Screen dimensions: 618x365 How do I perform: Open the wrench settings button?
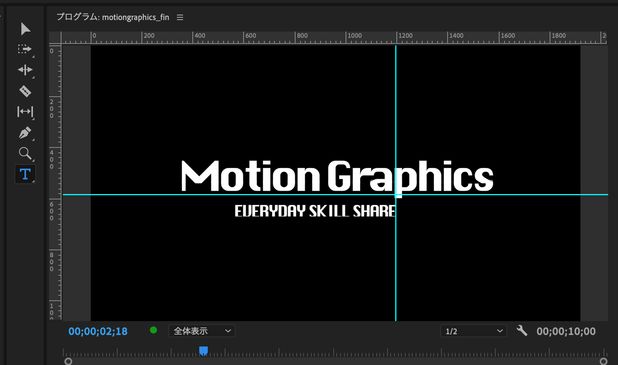tap(522, 330)
